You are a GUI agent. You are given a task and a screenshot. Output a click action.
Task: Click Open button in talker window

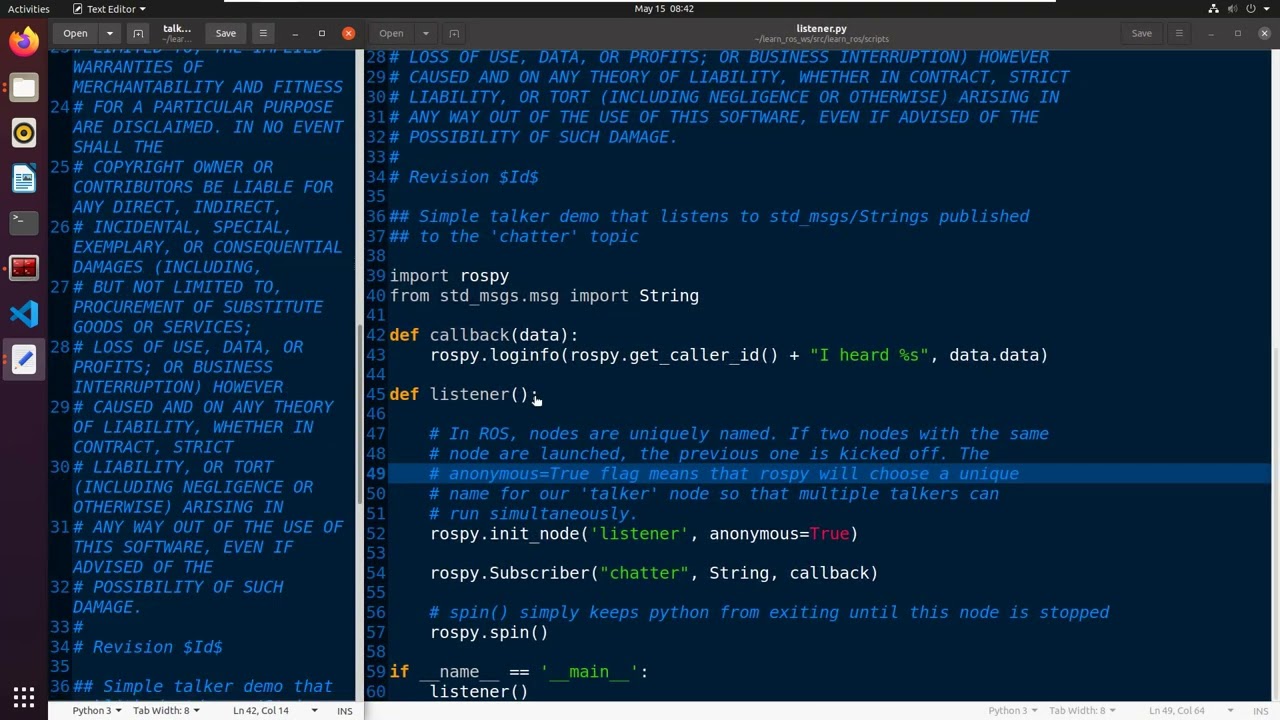point(75,33)
